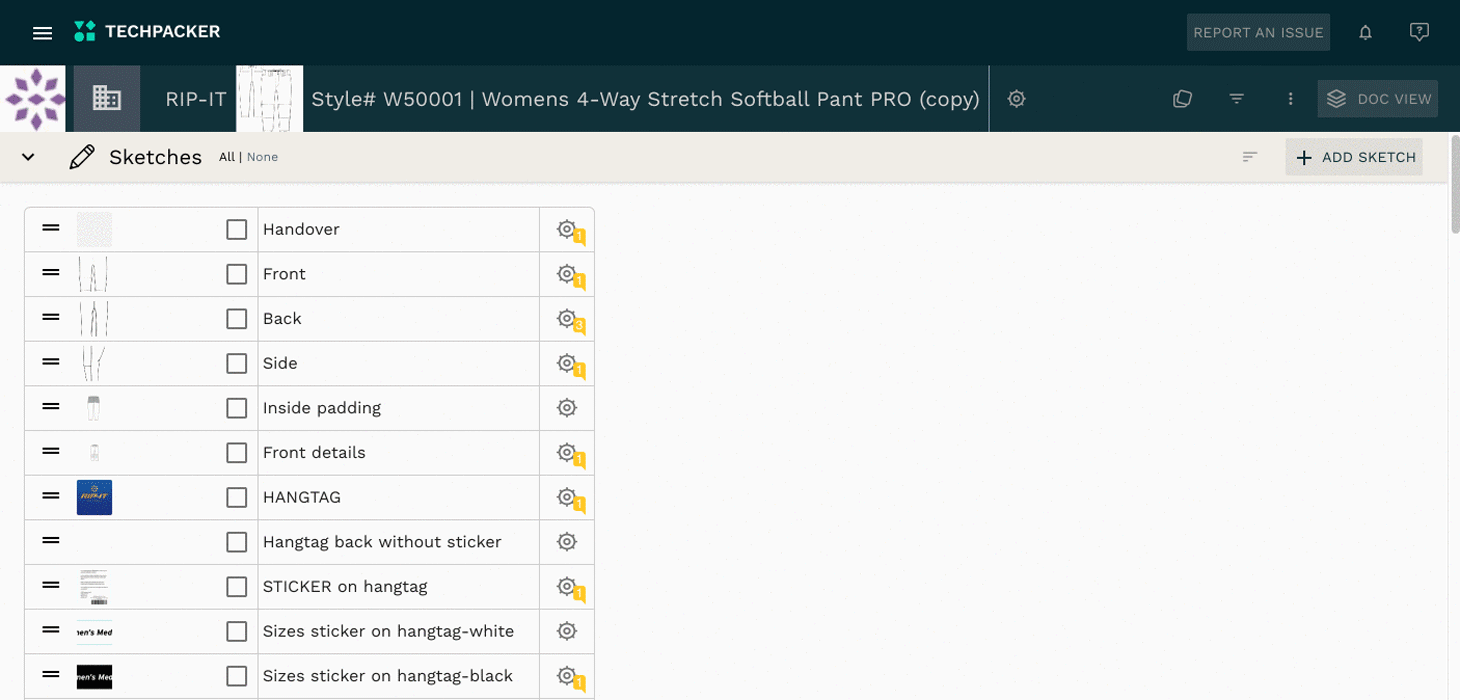Screen dimensions: 1460x700
Task: Open gear for Hangtag back without sticker
Action: pos(567,542)
